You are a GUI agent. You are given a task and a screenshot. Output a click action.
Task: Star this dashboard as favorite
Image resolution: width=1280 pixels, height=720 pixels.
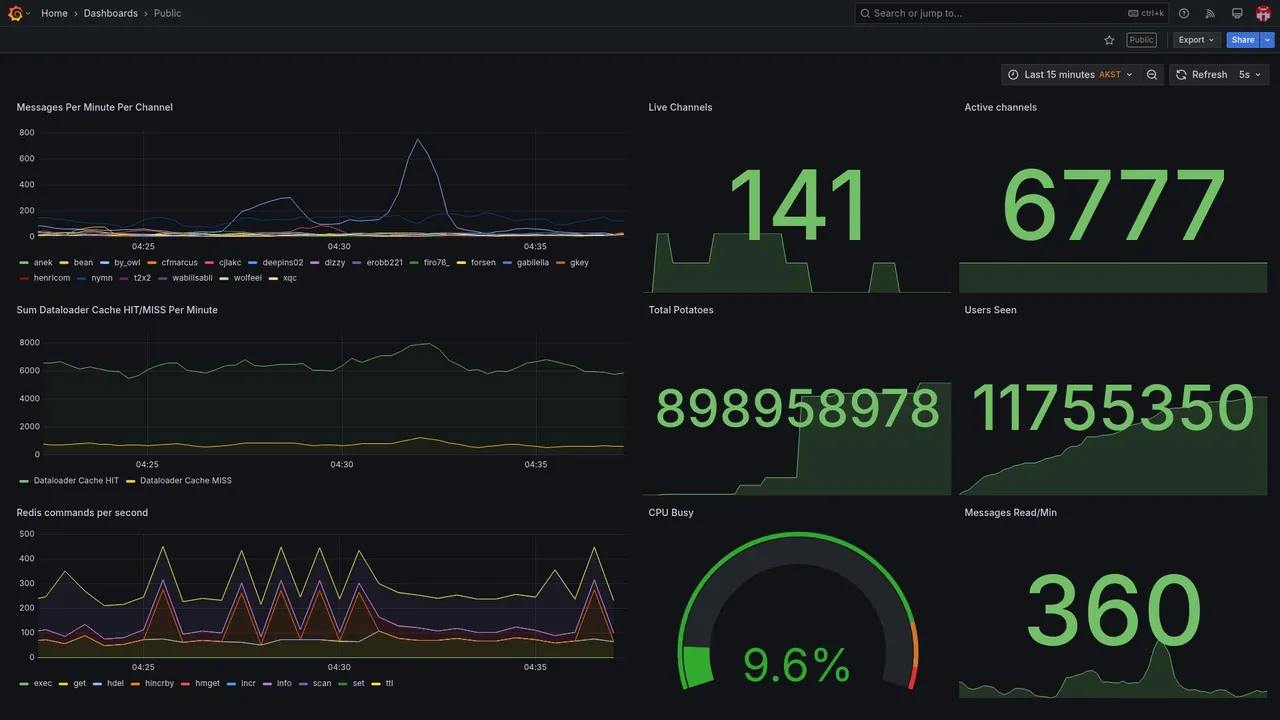(1109, 40)
